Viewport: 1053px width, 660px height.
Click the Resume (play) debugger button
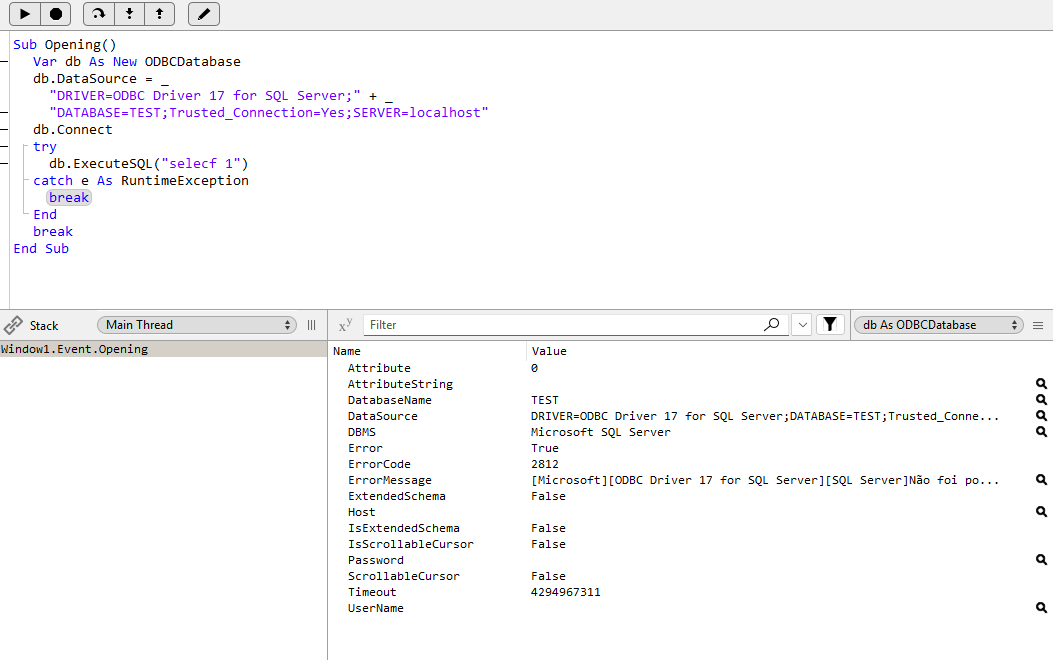pyautogui.click(x=25, y=14)
